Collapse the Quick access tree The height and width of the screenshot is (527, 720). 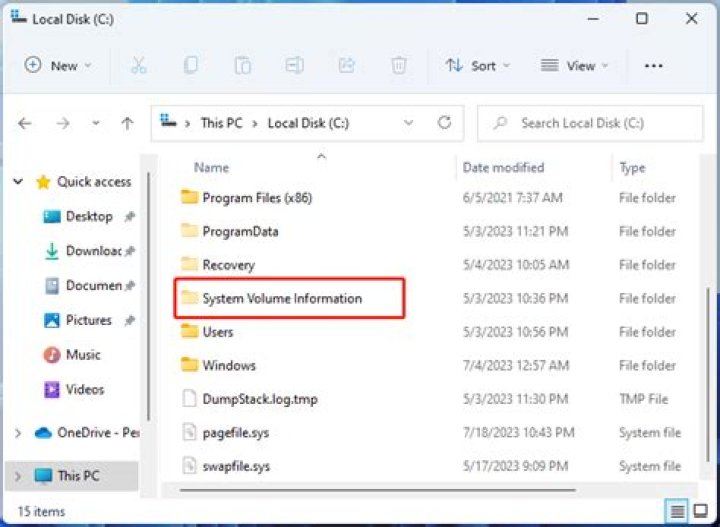[x=18, y=182]
